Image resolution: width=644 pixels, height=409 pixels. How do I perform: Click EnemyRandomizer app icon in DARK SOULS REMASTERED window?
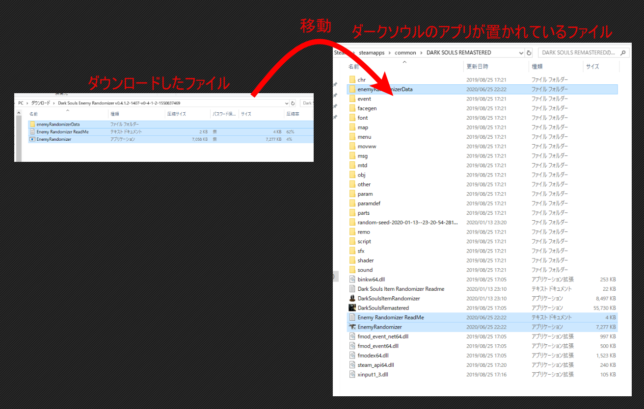pyautogui.click(x=352, y=327)
